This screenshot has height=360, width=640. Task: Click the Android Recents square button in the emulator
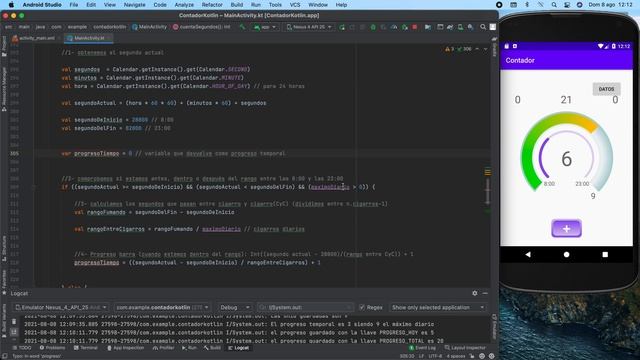pos(605,254)
